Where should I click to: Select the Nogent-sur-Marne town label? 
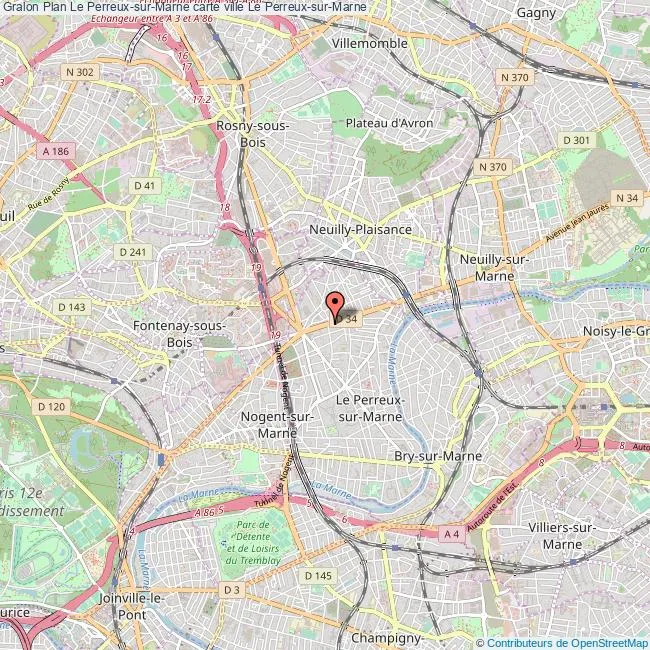click(277, 425)
